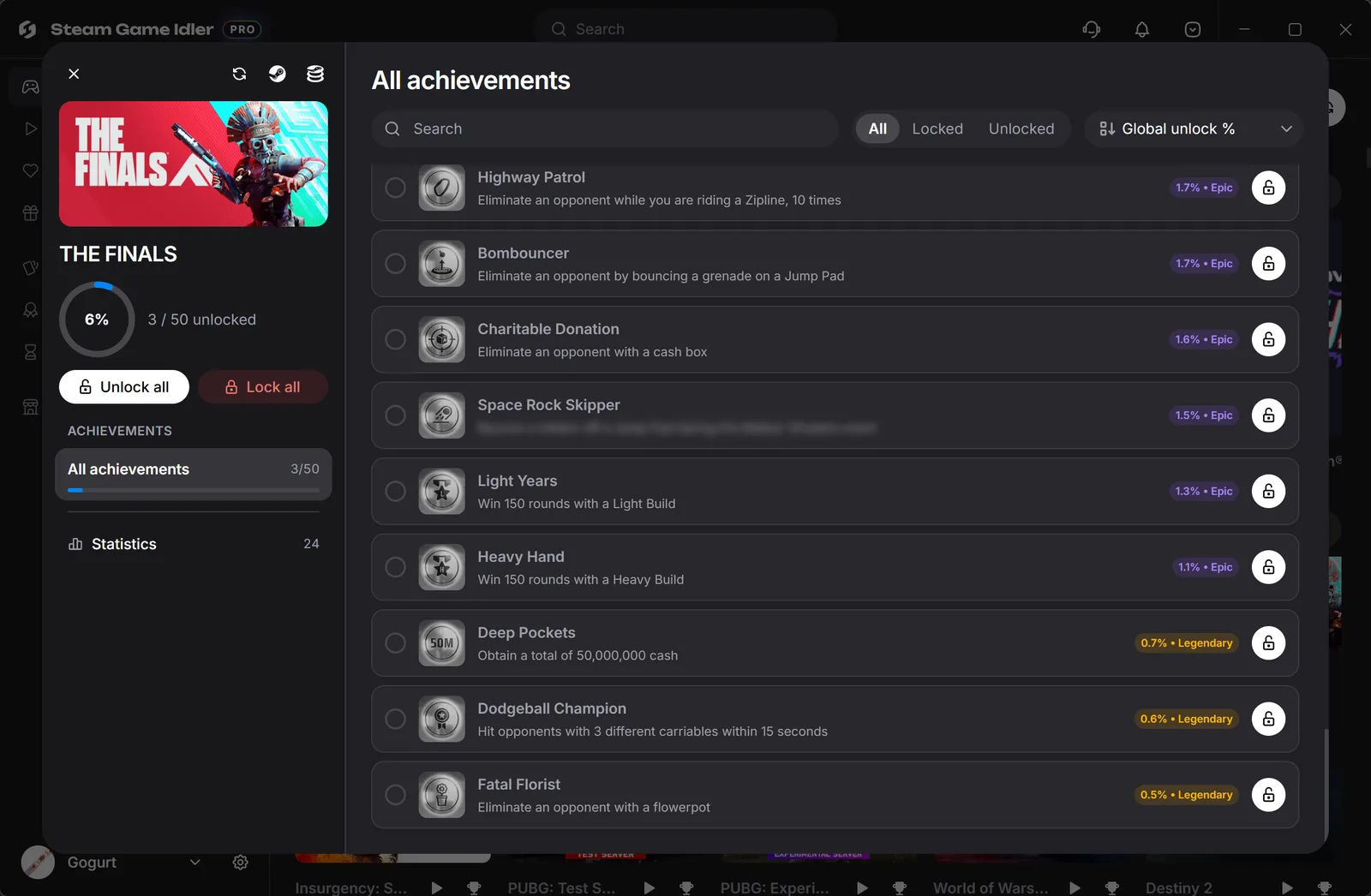Click the refresh achievements icon
This screenshot has height=896, width=1371.
pyautogui.click(x=239, y=74)
